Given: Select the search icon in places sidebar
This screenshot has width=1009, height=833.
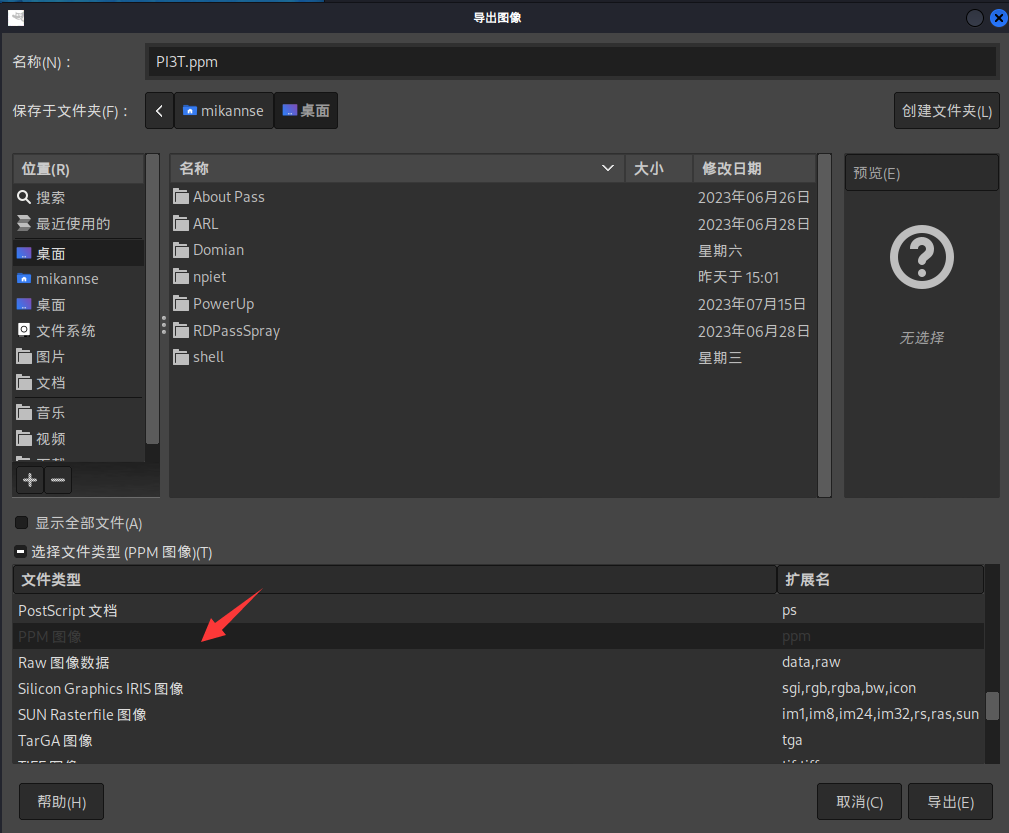Looking at the screenshot, I should tap(25, 198).
